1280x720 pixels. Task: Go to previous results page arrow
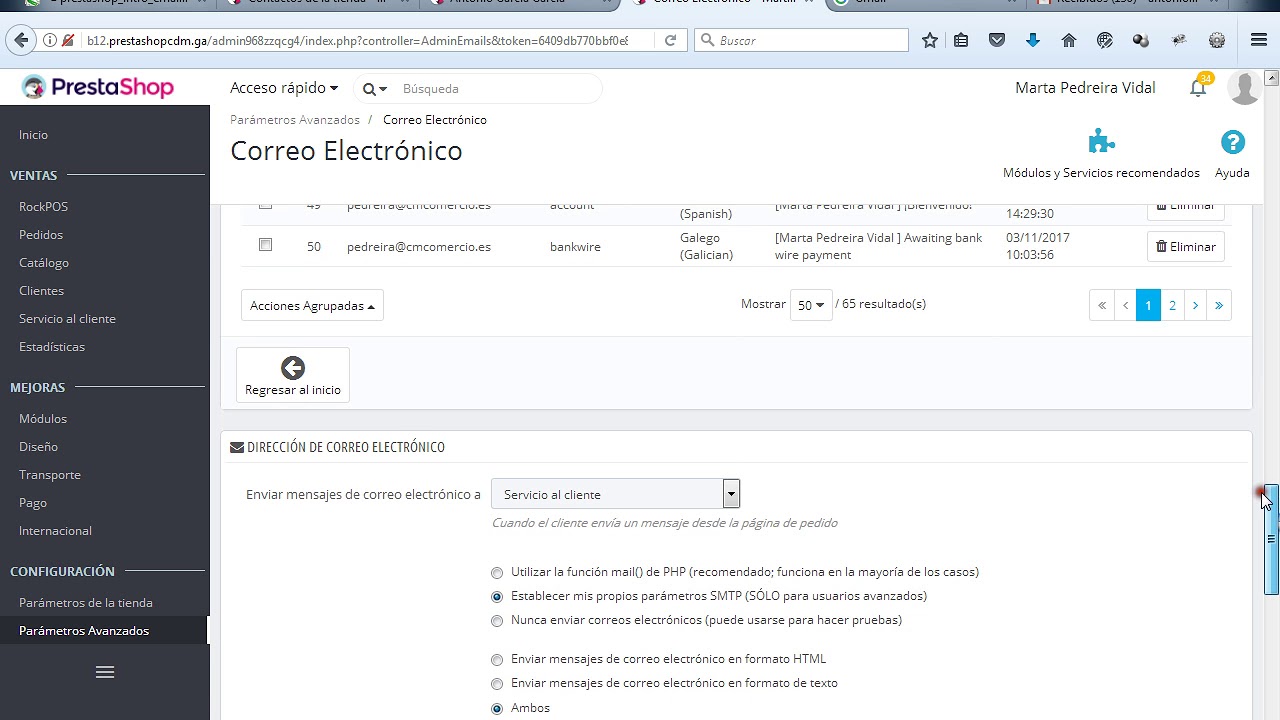pyautogui.click(x=1125, y=305)
